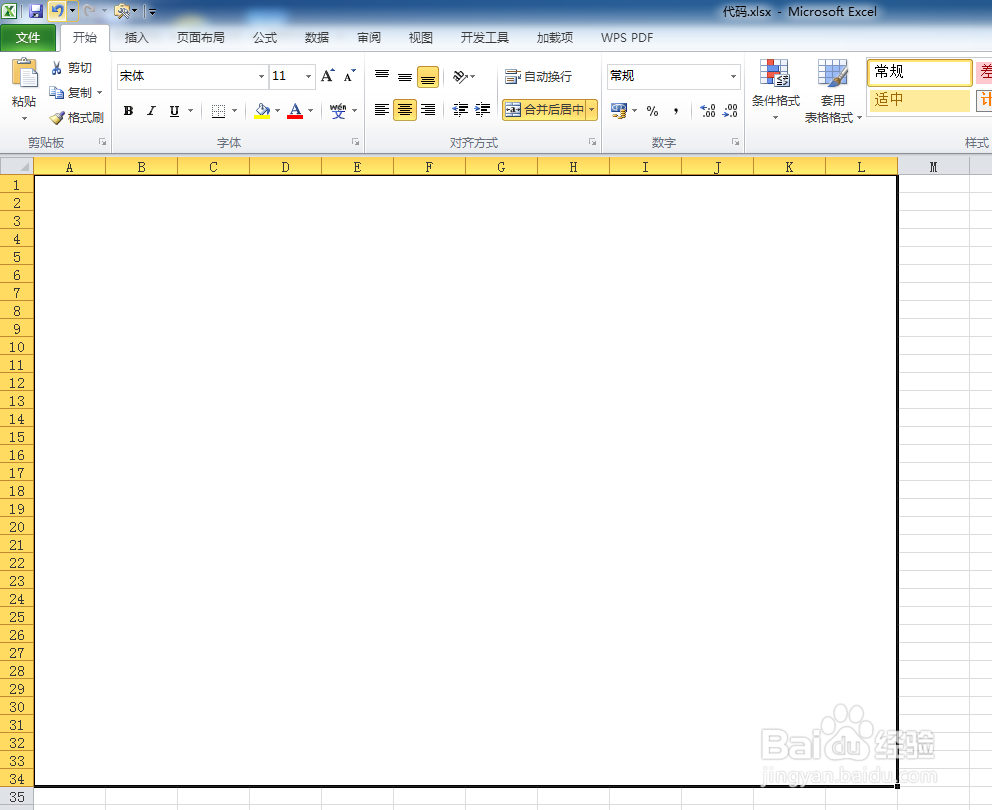Screen dimensions: 992x810
Task: Open number dialog launcher in 数字 group
Action: click(736, 142)
